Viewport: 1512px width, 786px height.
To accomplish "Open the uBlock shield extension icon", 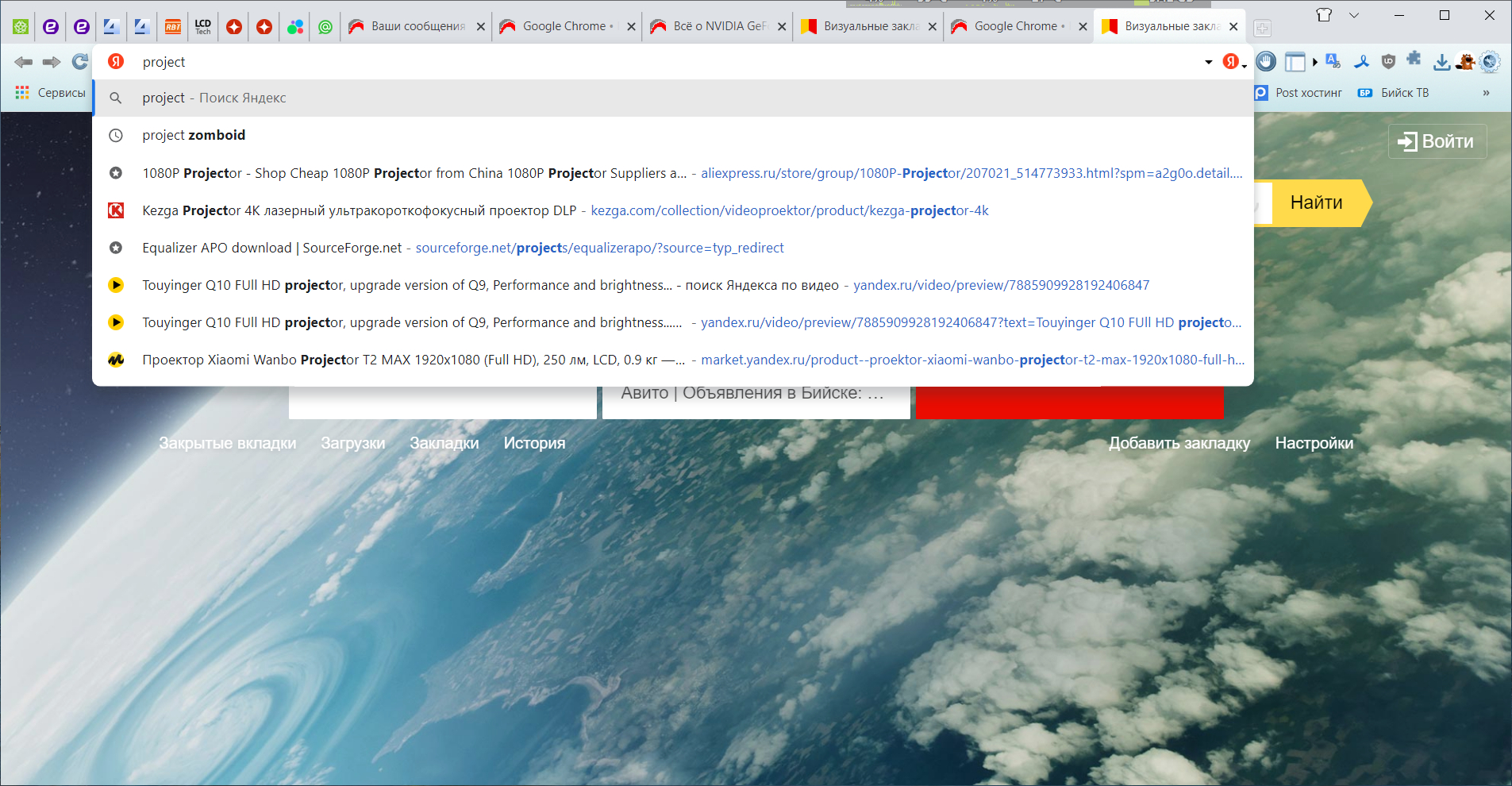I will click(1388, 61).
